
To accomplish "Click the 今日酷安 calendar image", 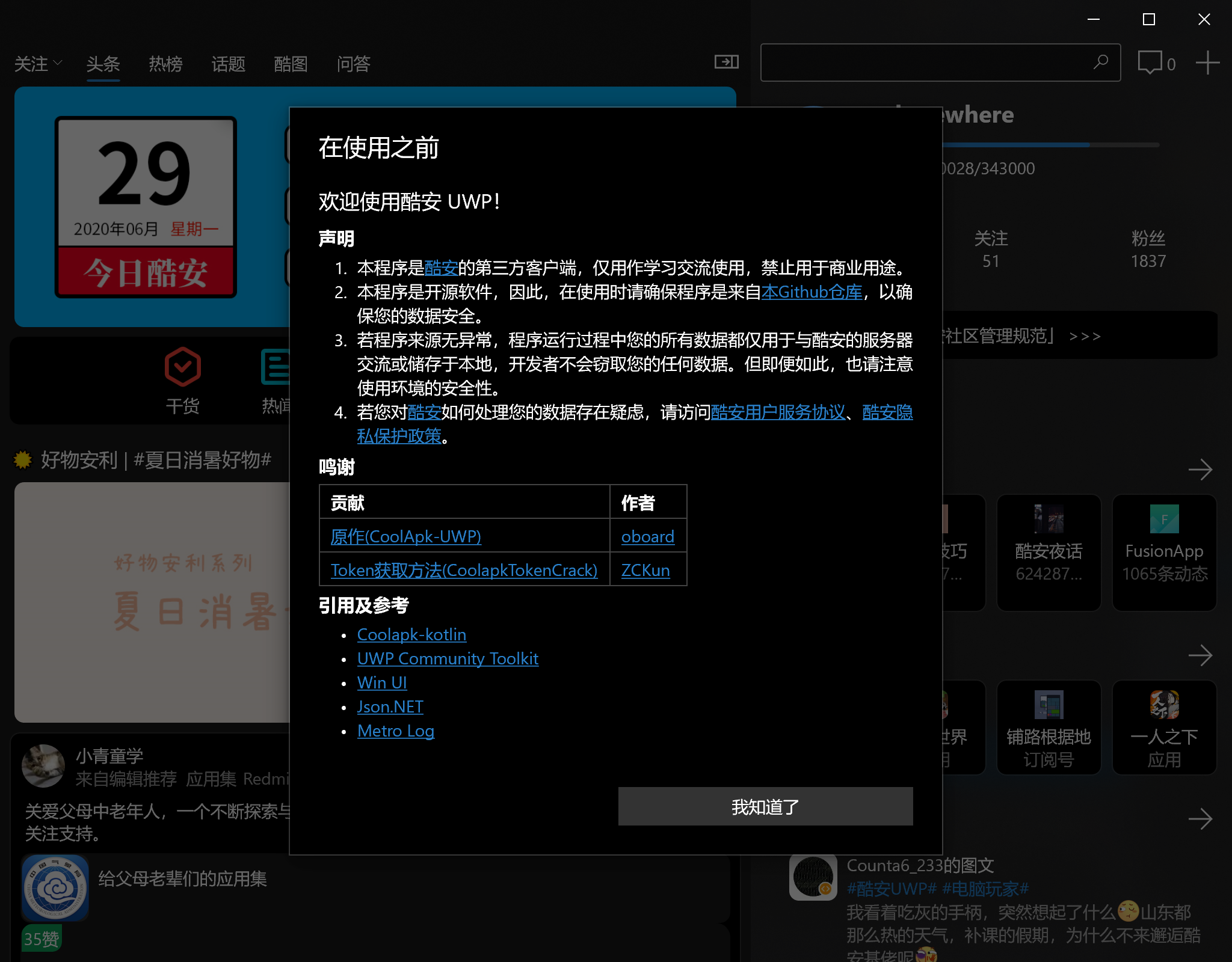I will point(146,207).
